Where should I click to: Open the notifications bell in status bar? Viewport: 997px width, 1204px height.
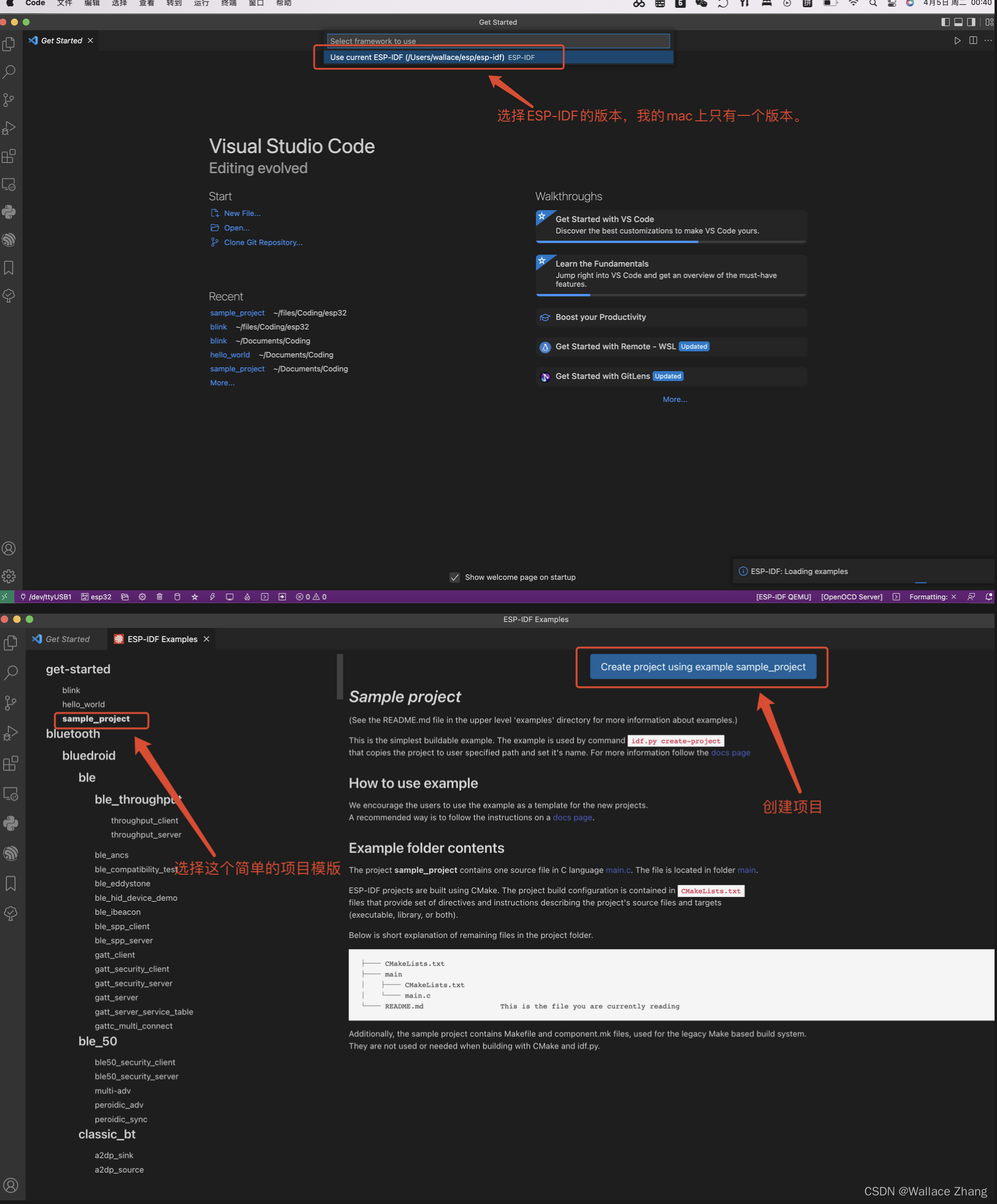tap(988, 596)
